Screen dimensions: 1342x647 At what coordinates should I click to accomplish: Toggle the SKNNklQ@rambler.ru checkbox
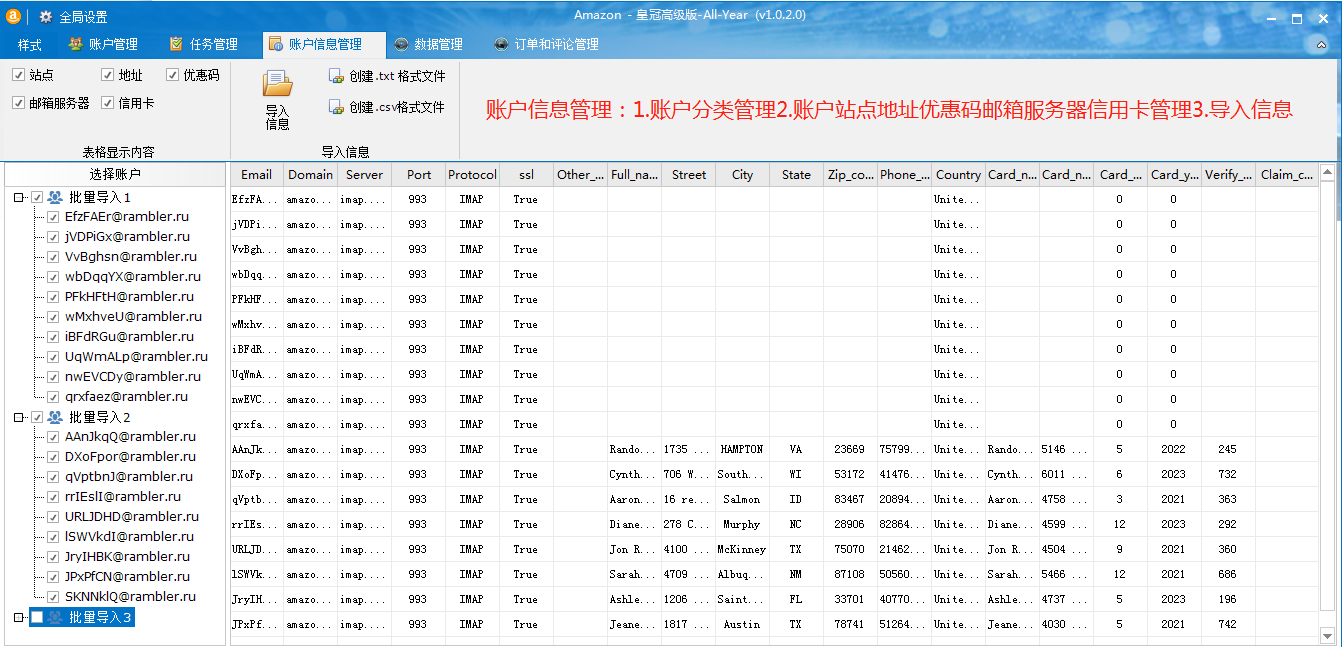click(x=53, y=597)
